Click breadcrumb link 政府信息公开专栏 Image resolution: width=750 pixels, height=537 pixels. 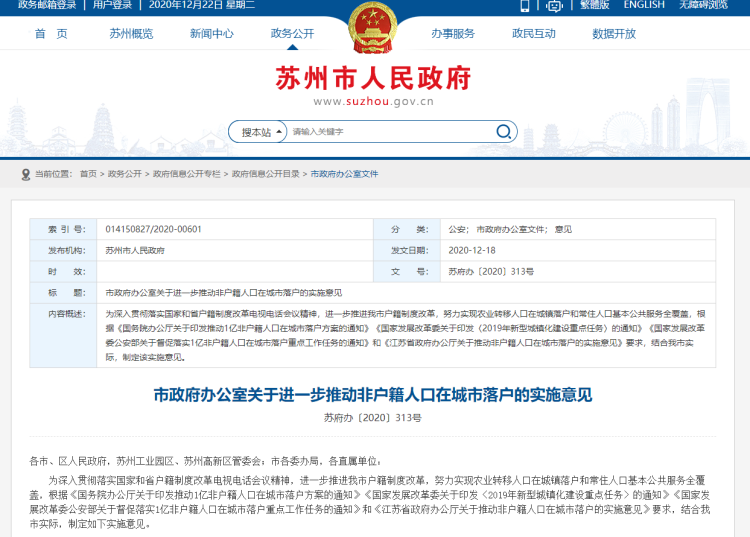(187, 174)
